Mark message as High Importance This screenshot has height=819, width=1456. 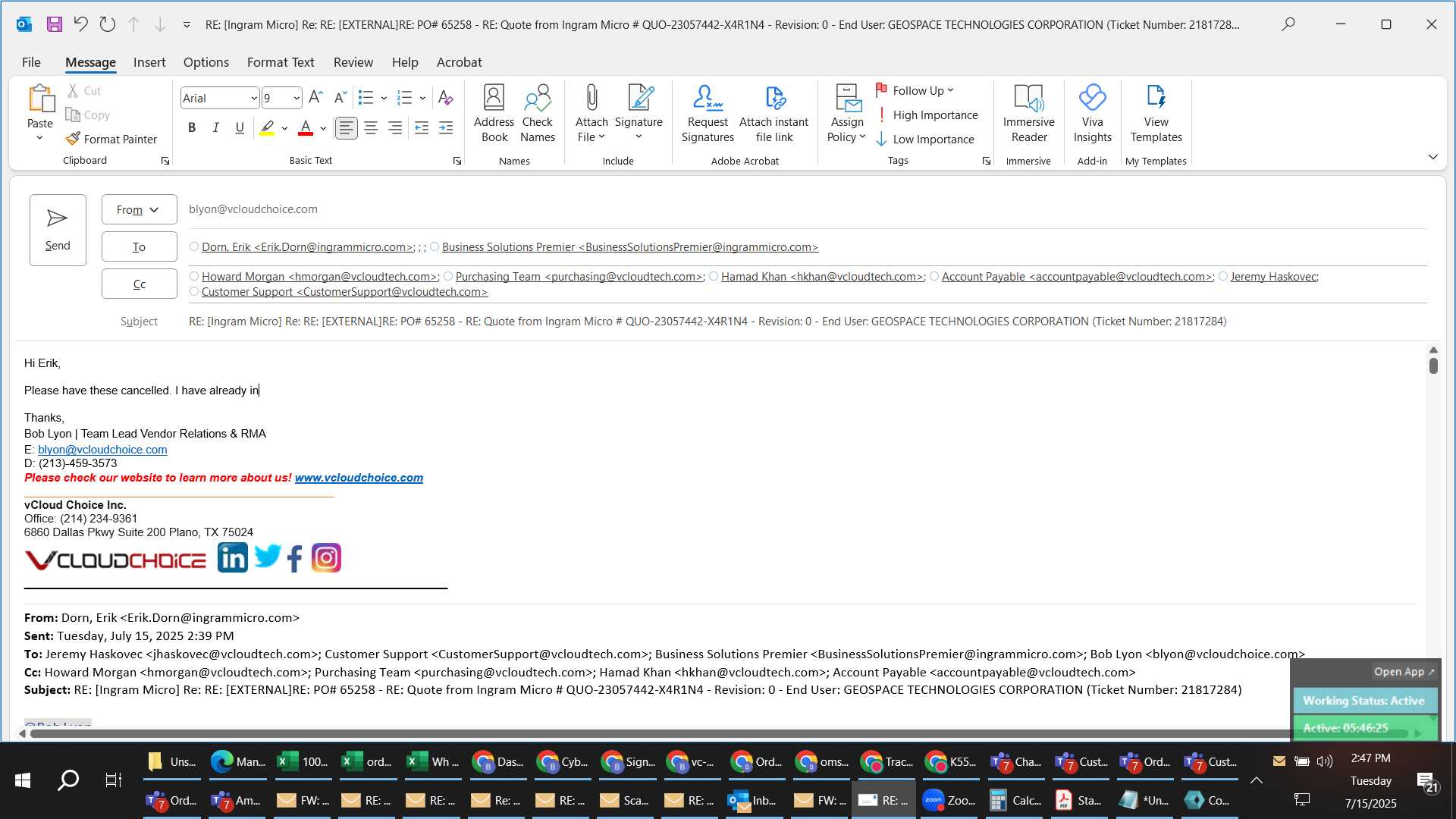(x=926, y=115)
